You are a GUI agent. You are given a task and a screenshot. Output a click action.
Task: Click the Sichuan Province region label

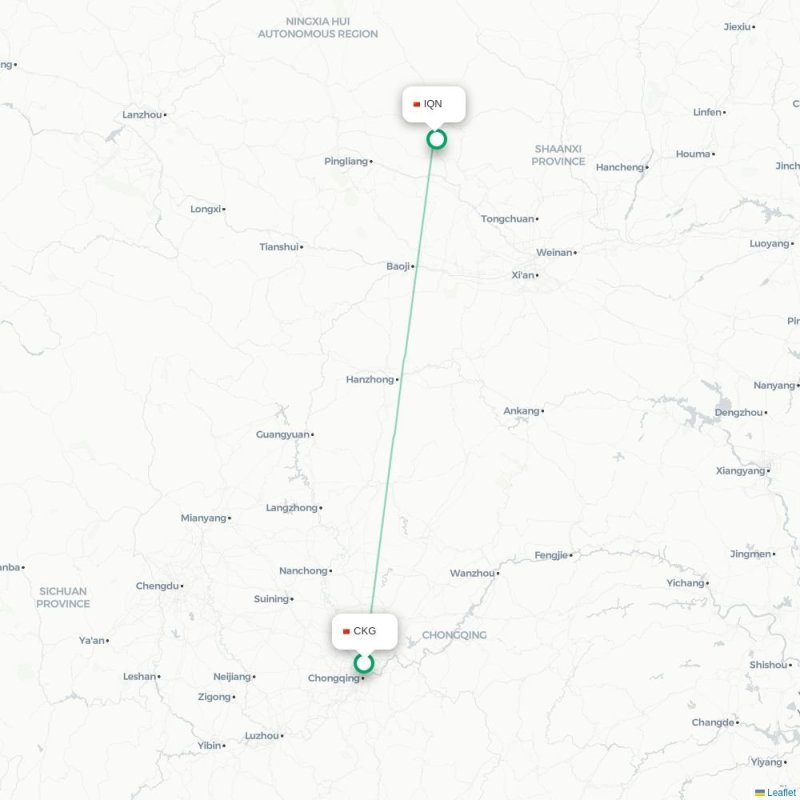[63, 597]
